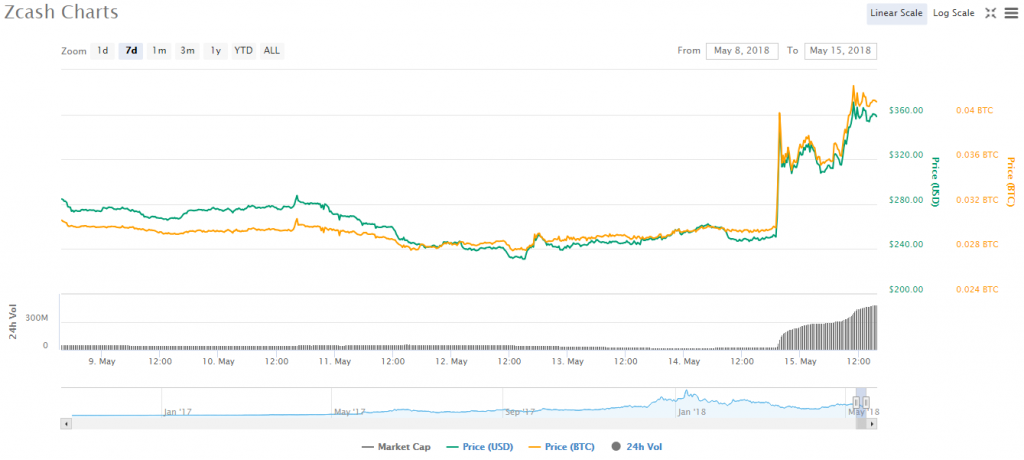This screenshot has height=460, width=1024.
Task: Toggle Price (USD) series in legend
Action: click(479, 447)
